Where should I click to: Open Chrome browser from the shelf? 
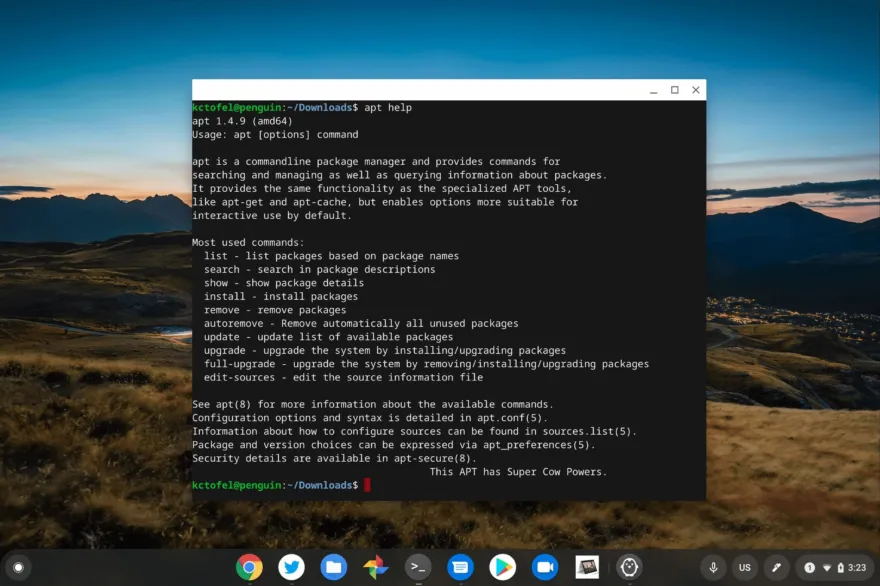point(248,567)
